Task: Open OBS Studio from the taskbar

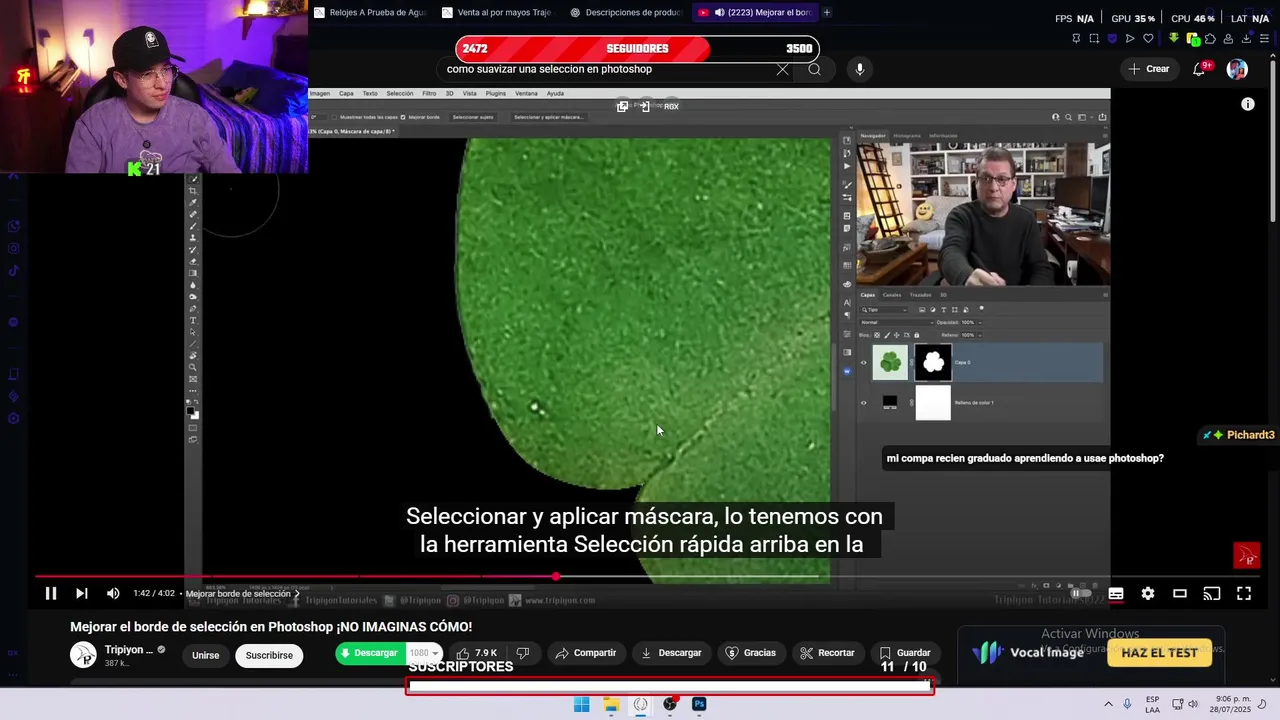Action: [x=670, y=704]
